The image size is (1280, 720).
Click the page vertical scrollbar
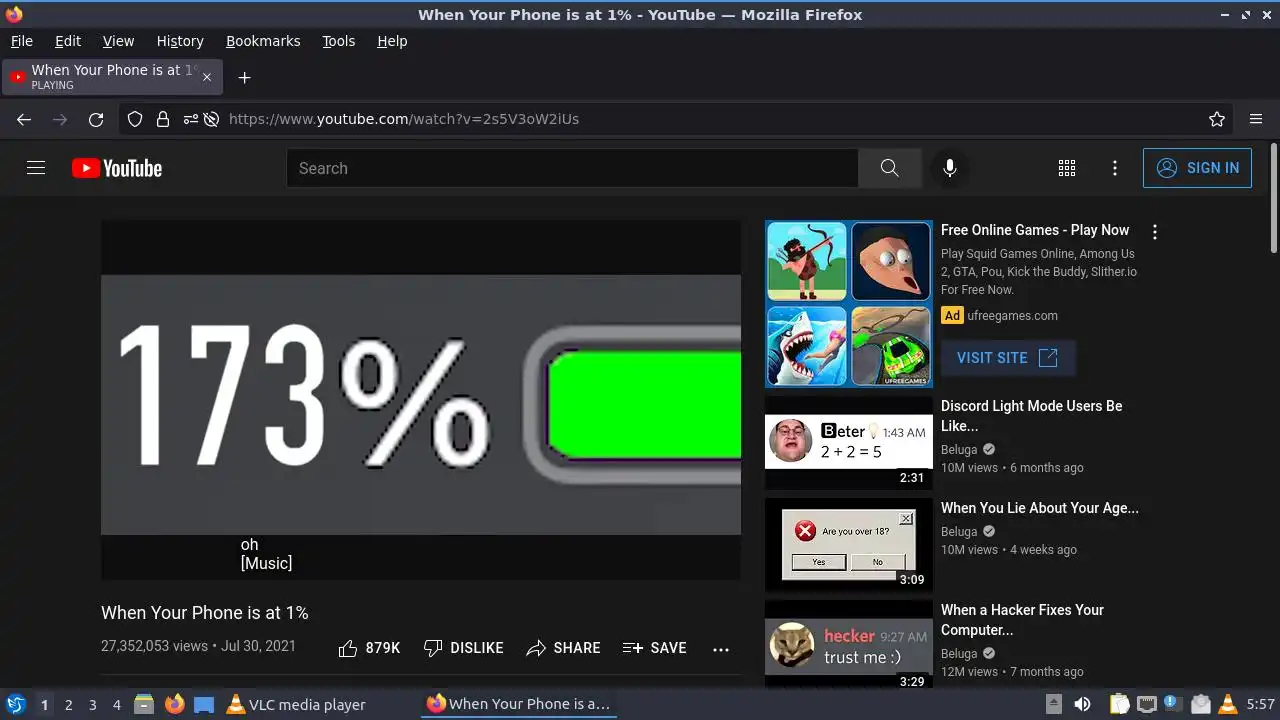1273,198
